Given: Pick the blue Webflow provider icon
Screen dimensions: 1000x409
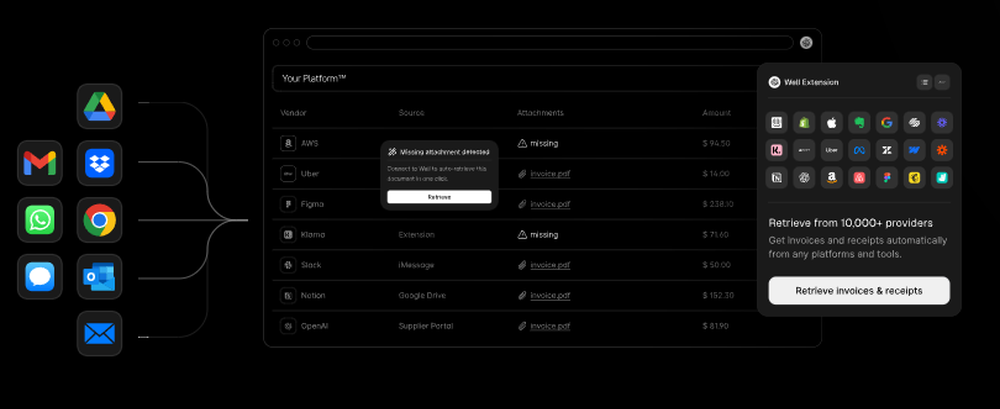Looking at the screenshot, I should 914,150.
